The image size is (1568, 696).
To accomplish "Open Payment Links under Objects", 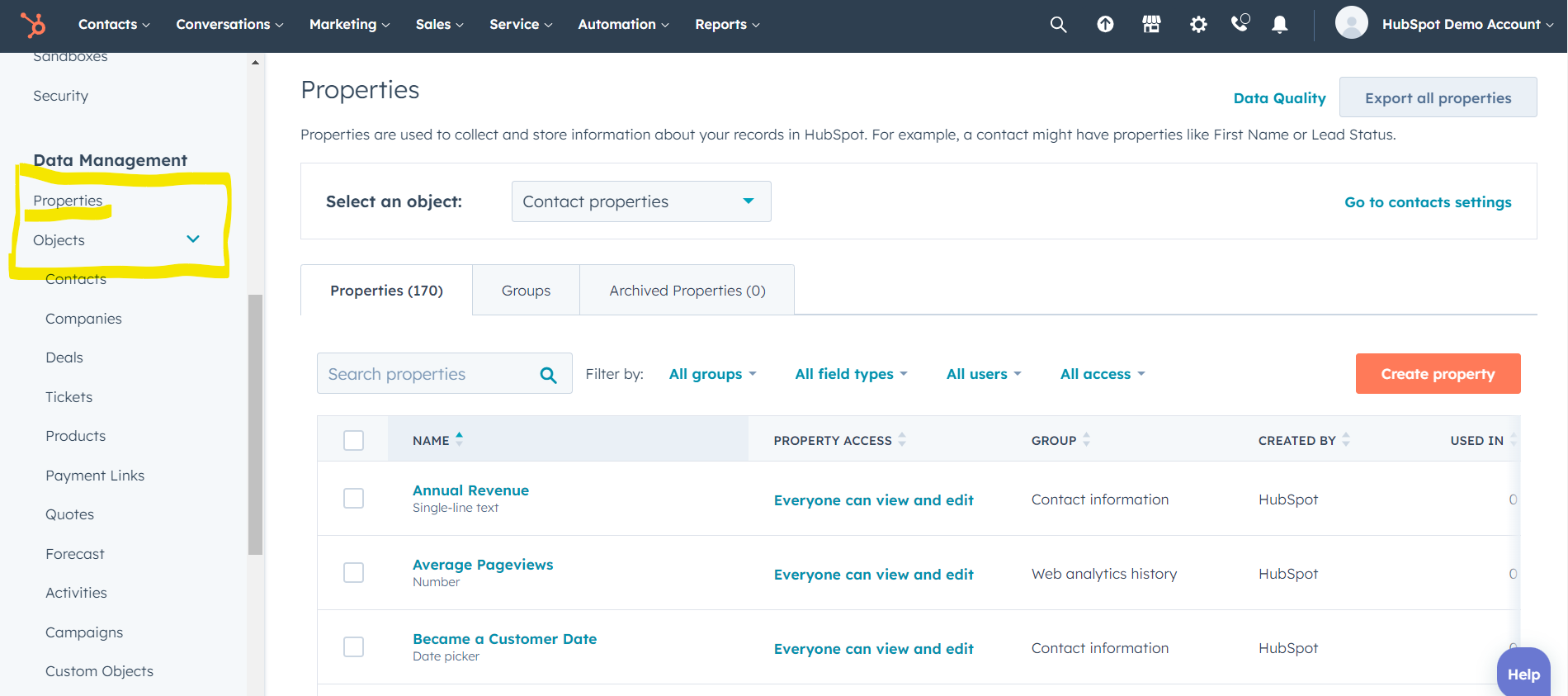I will pos(95,476).
